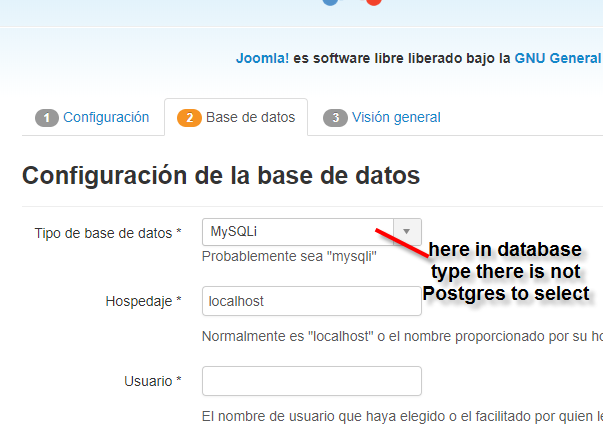Select the Base de datos tab
Viewport: 603px width, 444px height.
236,117
